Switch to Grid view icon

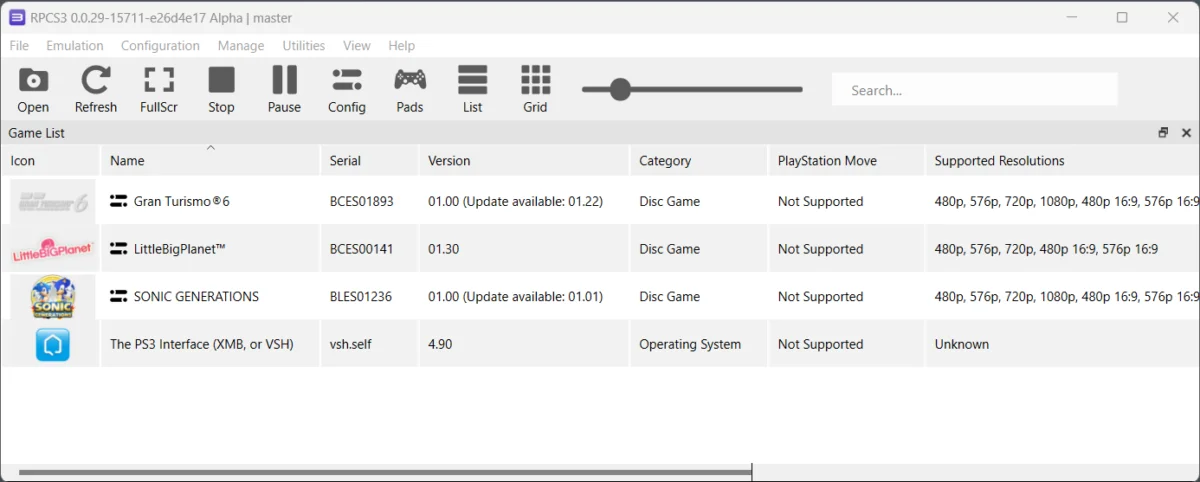[536, 89]
